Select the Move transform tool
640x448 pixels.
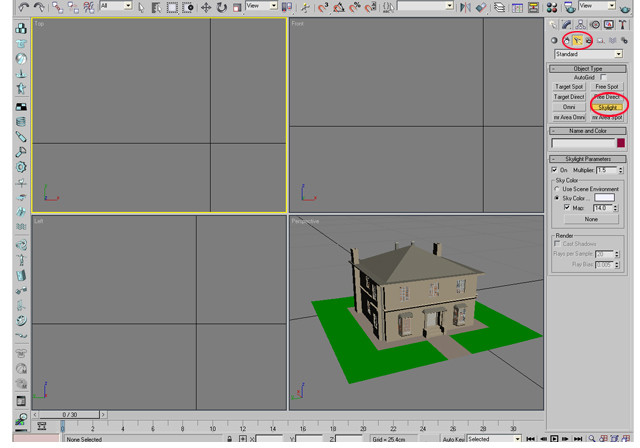pos(205,7)
